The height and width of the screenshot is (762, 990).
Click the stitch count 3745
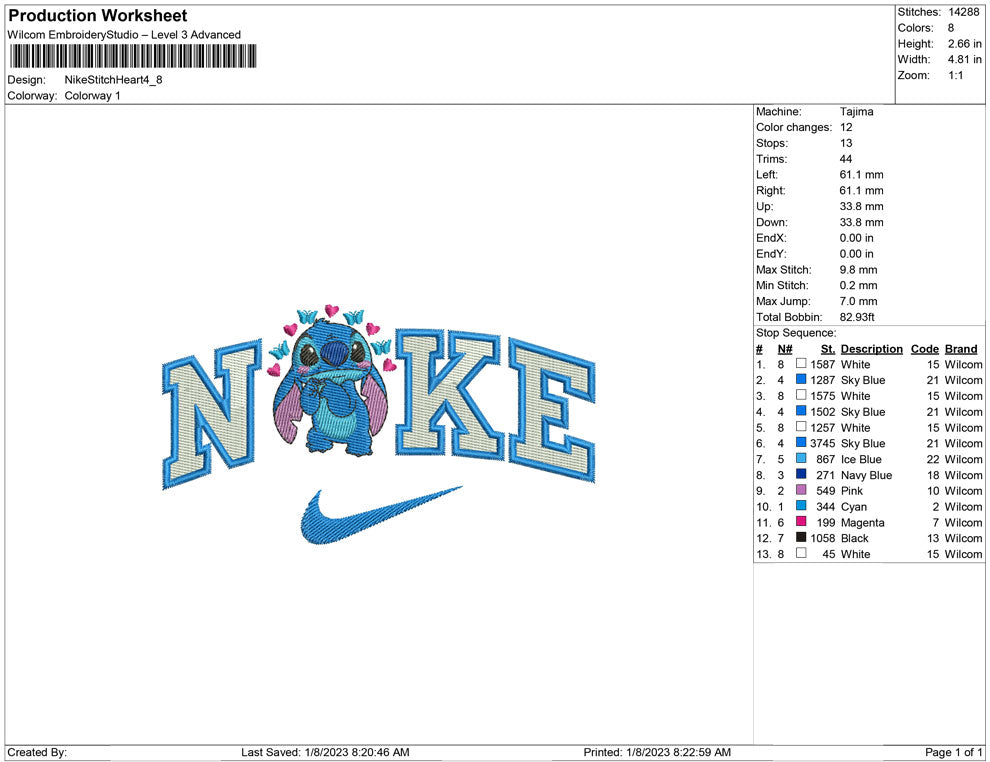(822, 443)
